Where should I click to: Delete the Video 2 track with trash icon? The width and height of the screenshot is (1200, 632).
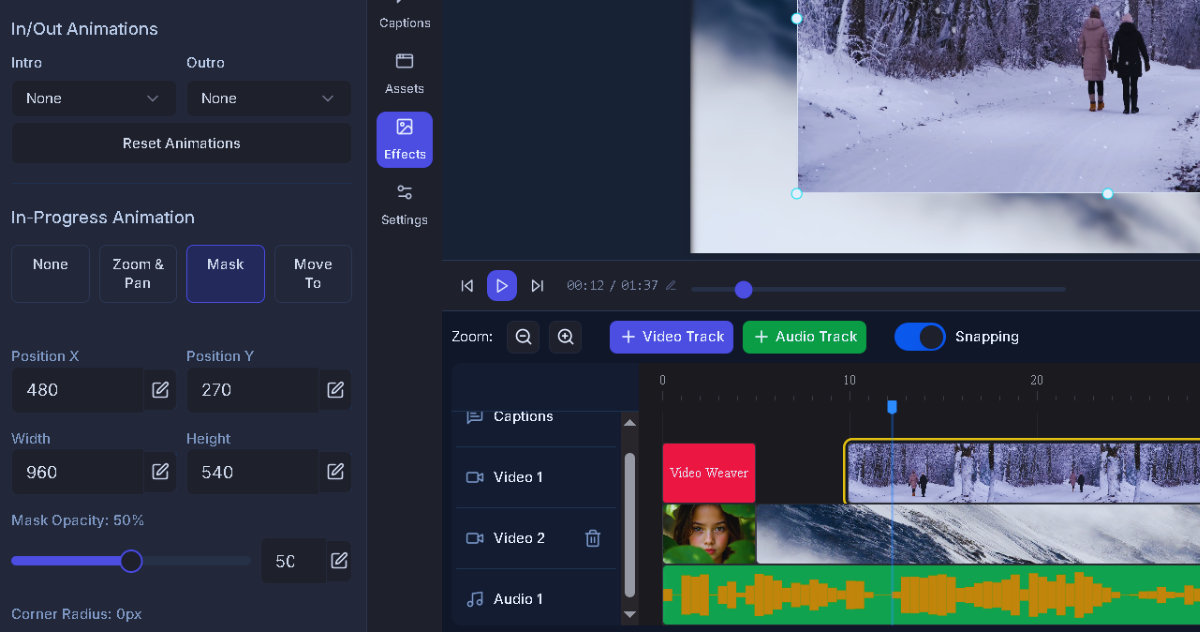592,537
